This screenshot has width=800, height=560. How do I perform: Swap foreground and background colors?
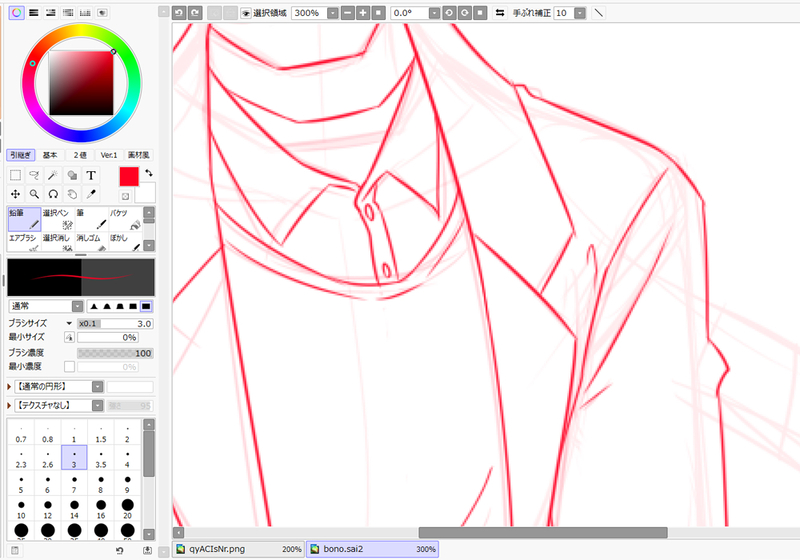click(x=148, y=173)
